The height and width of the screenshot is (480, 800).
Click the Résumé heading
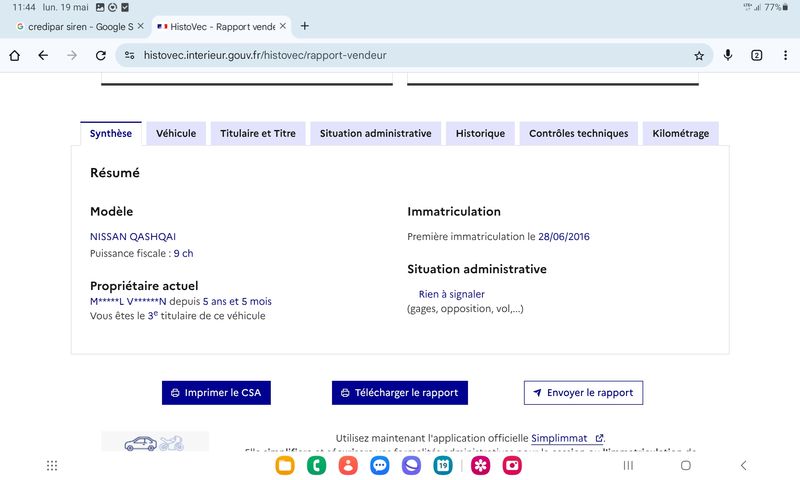tap(115, 173)
